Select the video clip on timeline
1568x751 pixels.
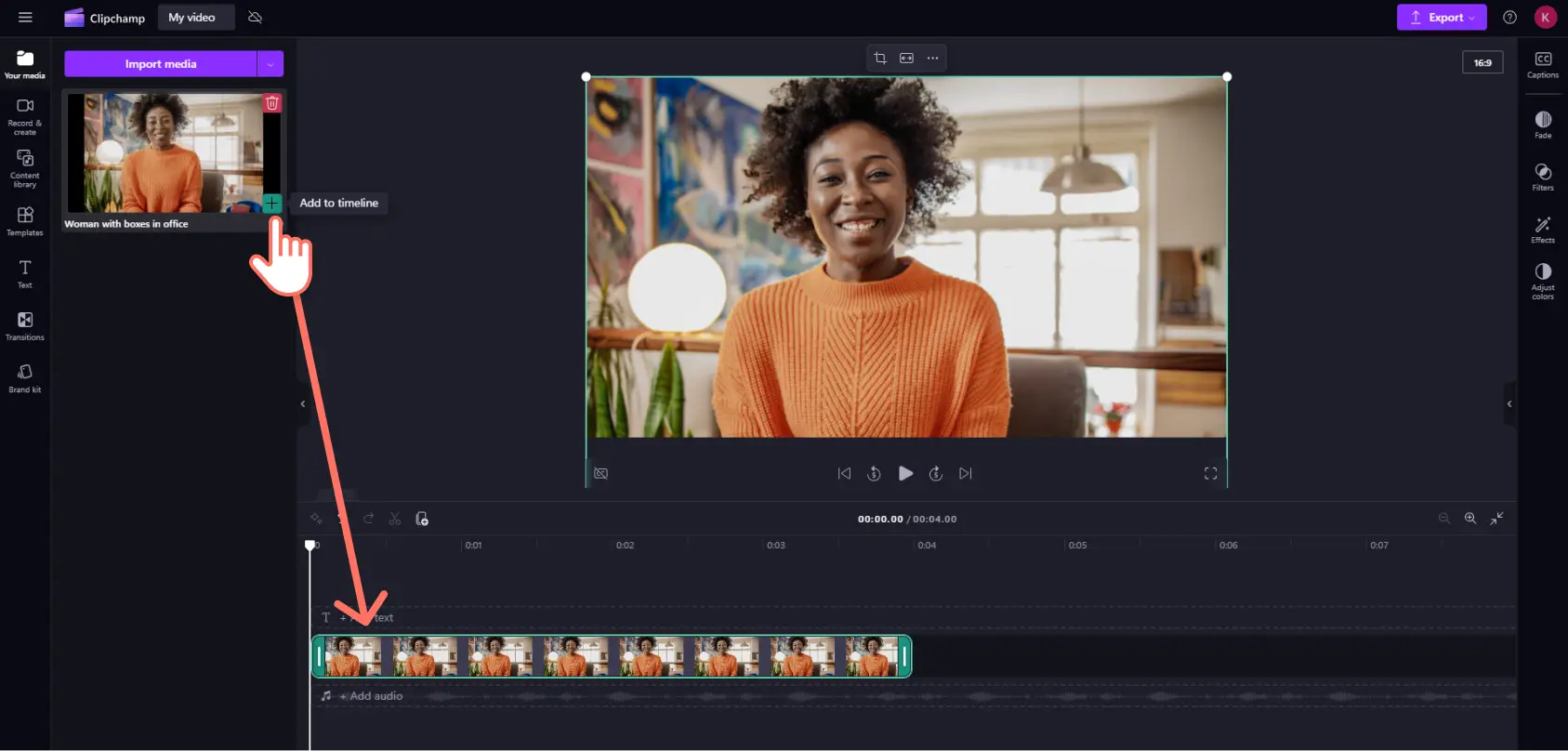coord(612,656)
